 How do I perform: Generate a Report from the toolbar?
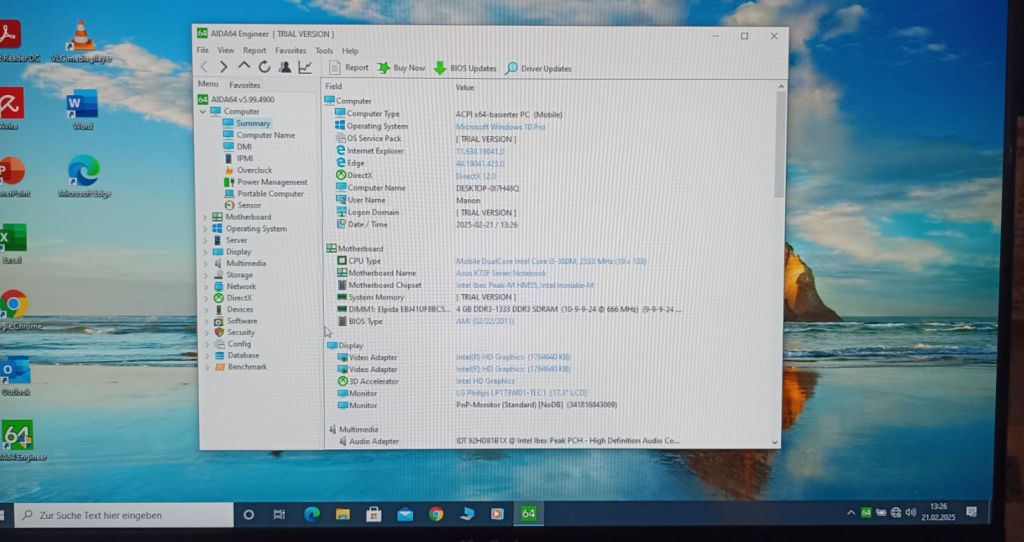tap(349, 67)
